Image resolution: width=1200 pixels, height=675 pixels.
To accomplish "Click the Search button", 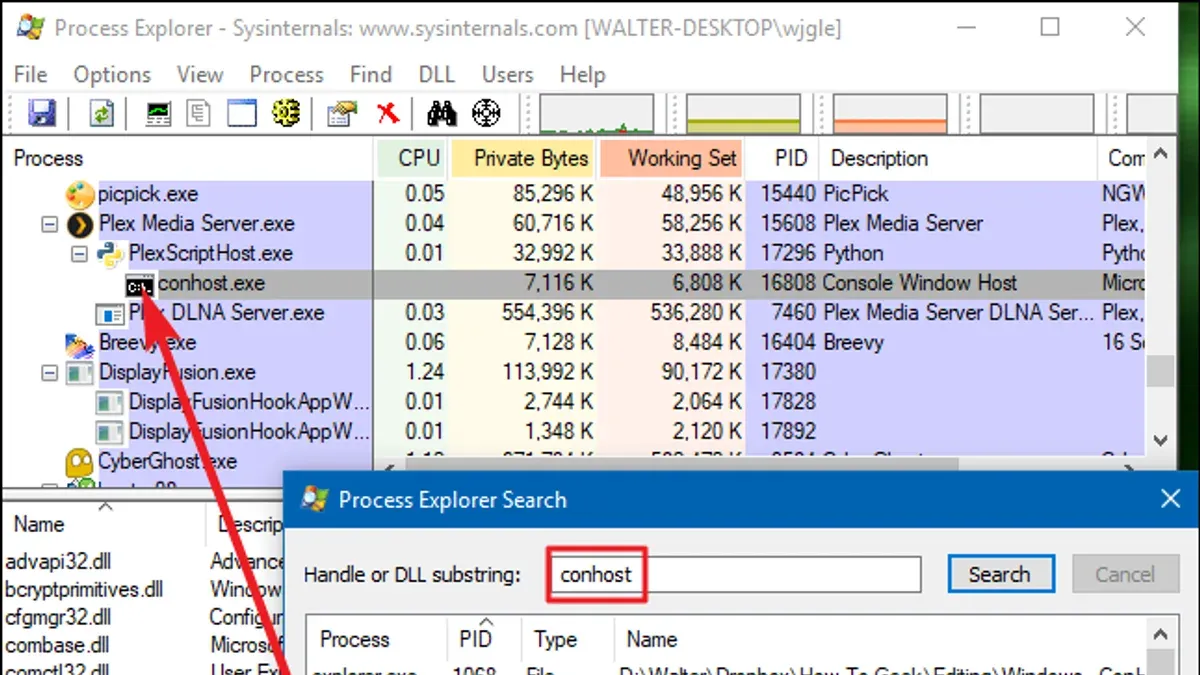I will (1000, 574).
